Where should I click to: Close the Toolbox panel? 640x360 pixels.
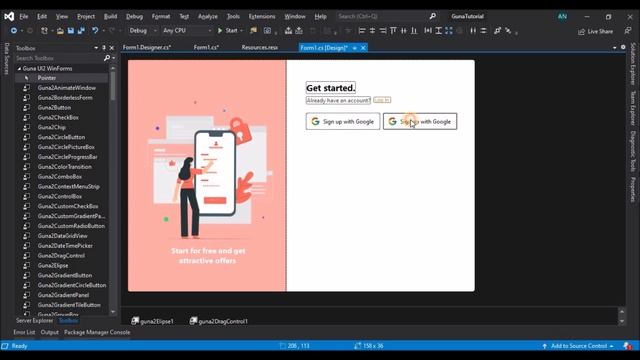(x=112, y=48)
